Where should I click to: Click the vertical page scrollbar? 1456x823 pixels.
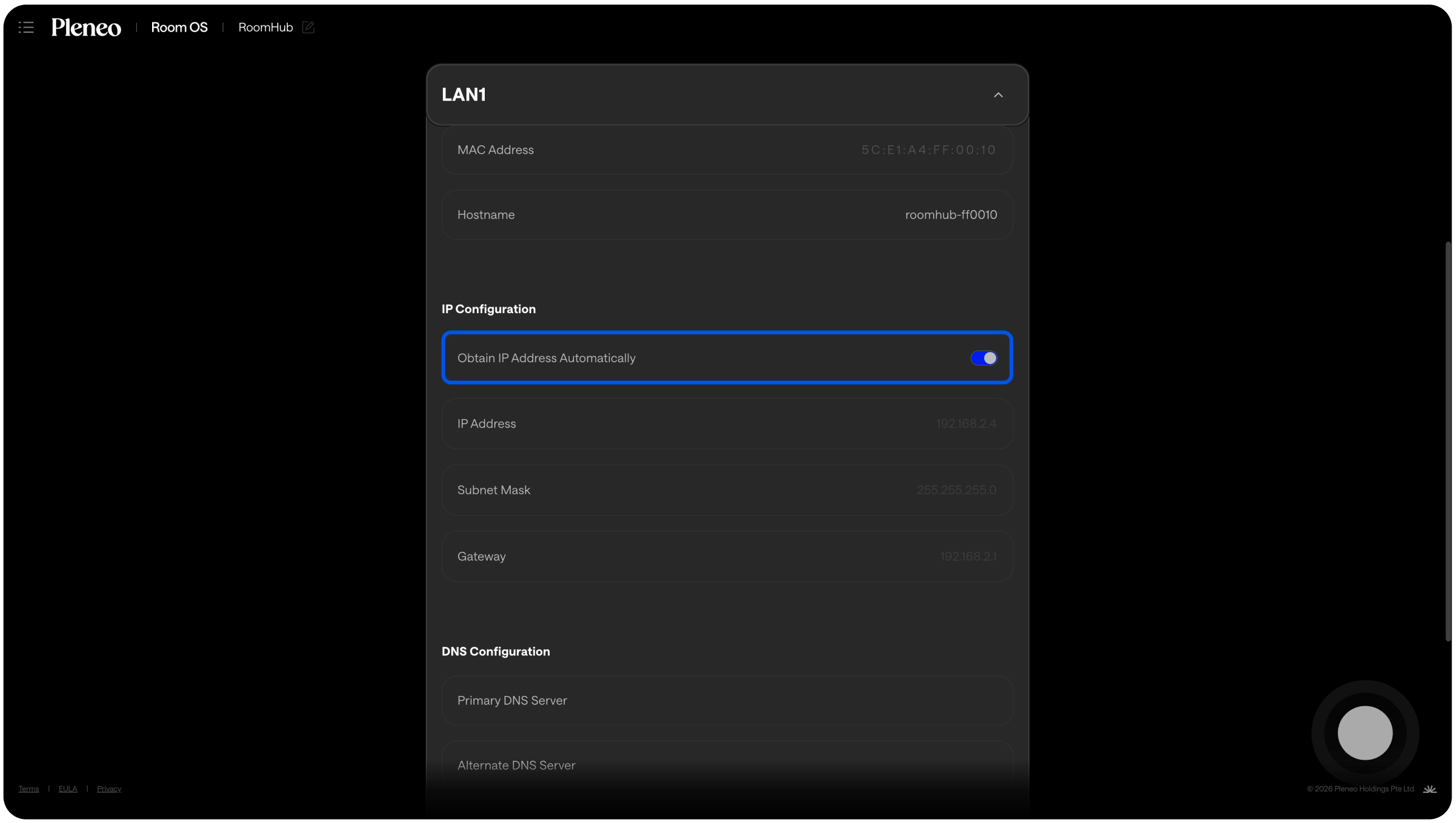pyautogui.click(x=1448, y=441)
